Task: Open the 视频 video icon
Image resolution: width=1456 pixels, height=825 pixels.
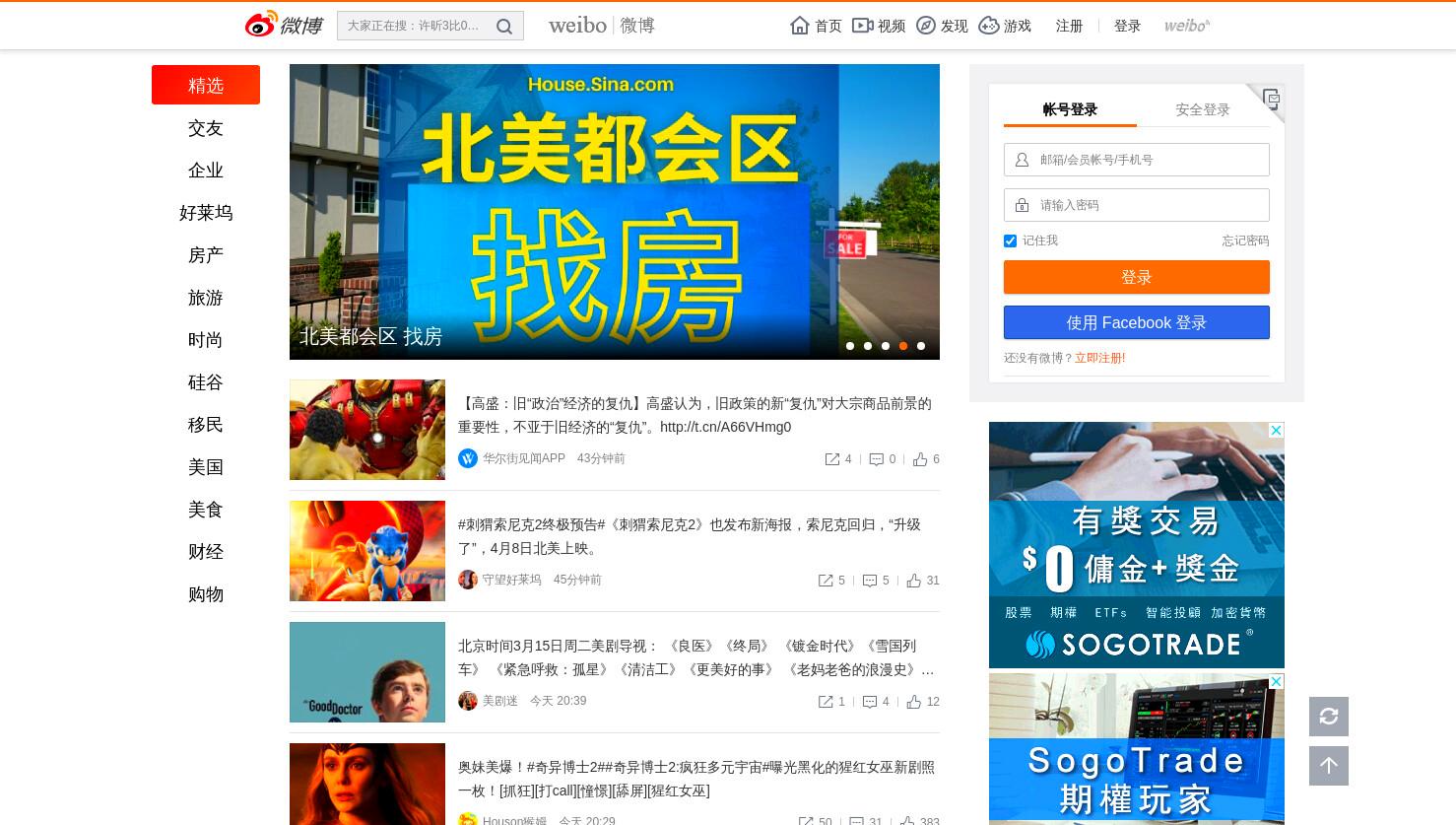Action: tap(862, 26)
